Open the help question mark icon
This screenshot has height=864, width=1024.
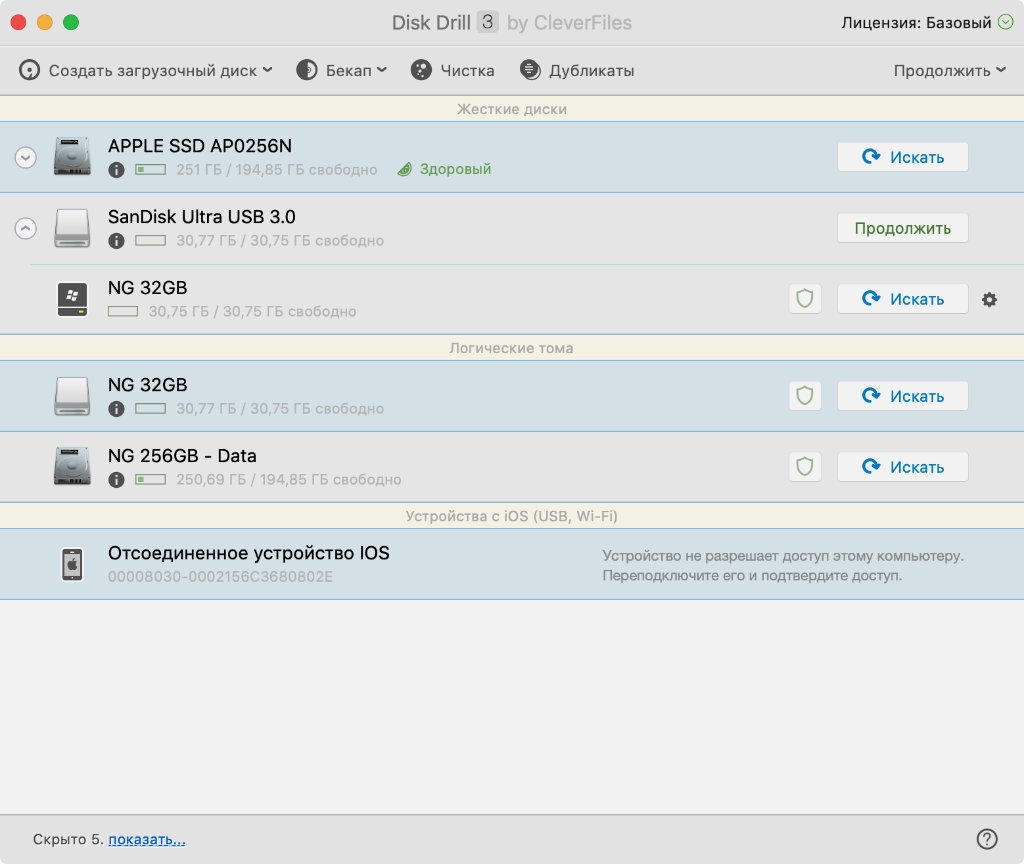tap(987, 839)
